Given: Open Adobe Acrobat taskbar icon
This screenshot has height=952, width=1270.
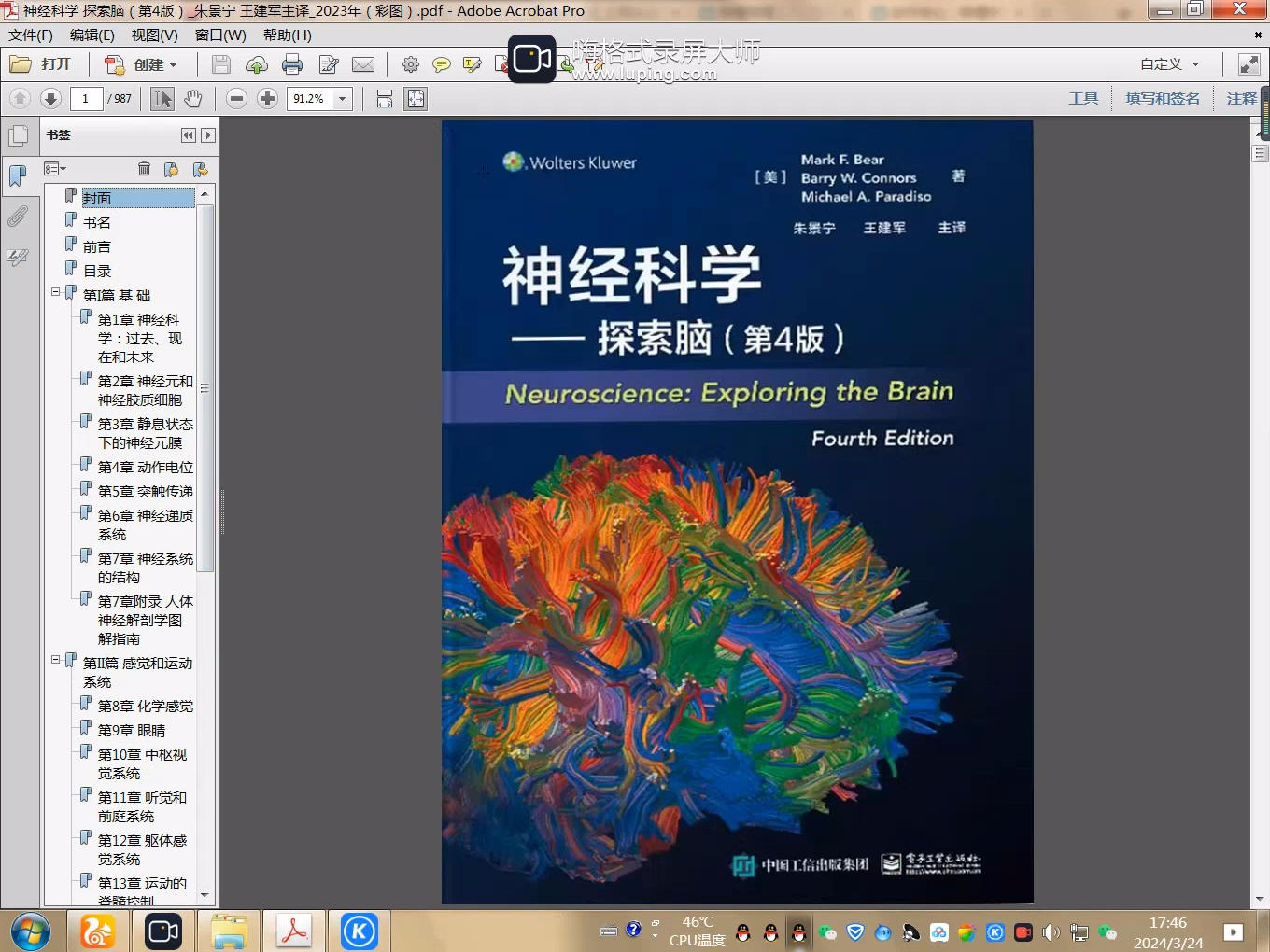Looking at the screenshot, I should 294,931.
